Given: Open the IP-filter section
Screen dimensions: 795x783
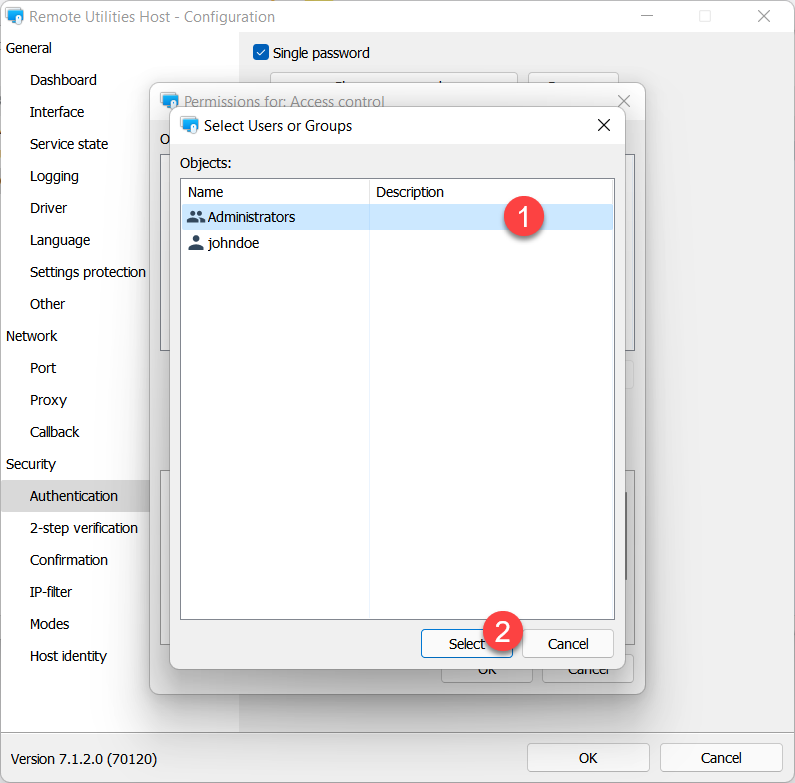Looking at the screenshot, I should tap(51, 592).
